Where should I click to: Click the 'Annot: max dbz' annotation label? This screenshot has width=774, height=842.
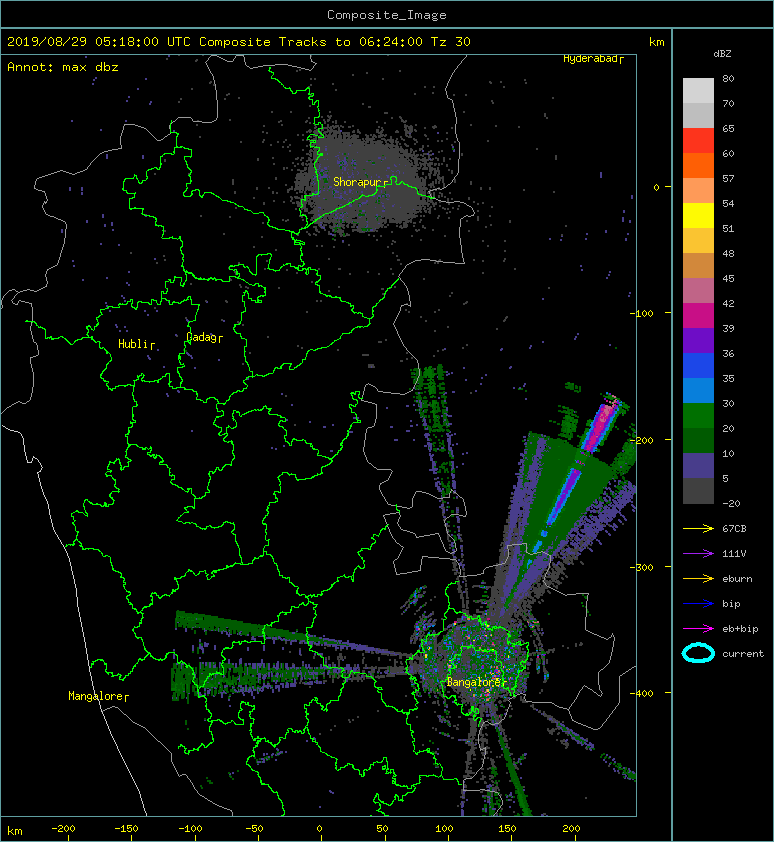click(63, 67)
